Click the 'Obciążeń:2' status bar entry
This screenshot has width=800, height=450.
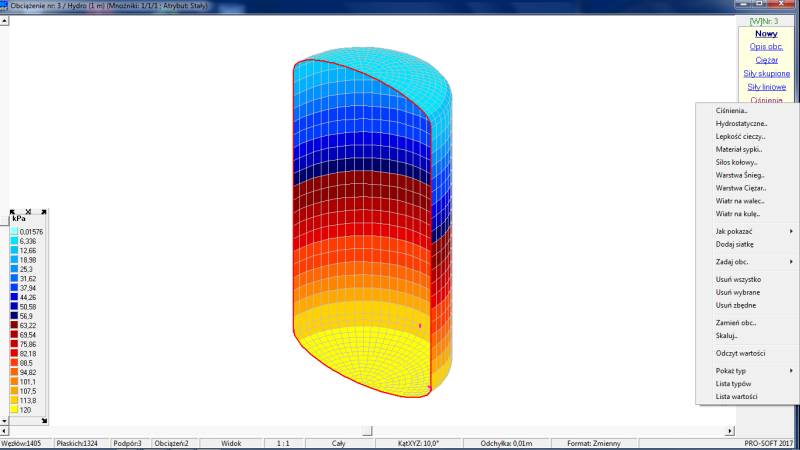(x=171, y=443)
